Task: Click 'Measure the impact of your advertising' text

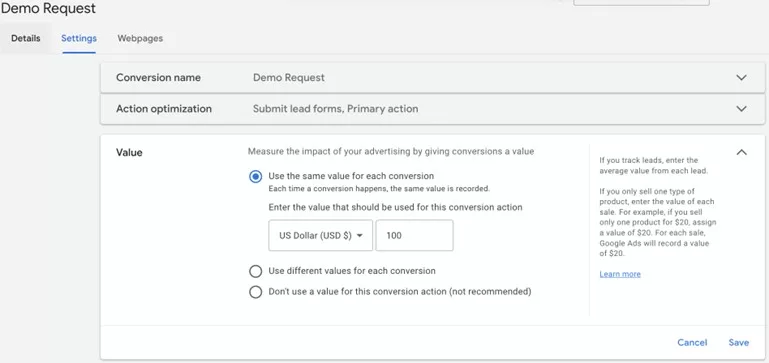Action: (x=391, y=152)
